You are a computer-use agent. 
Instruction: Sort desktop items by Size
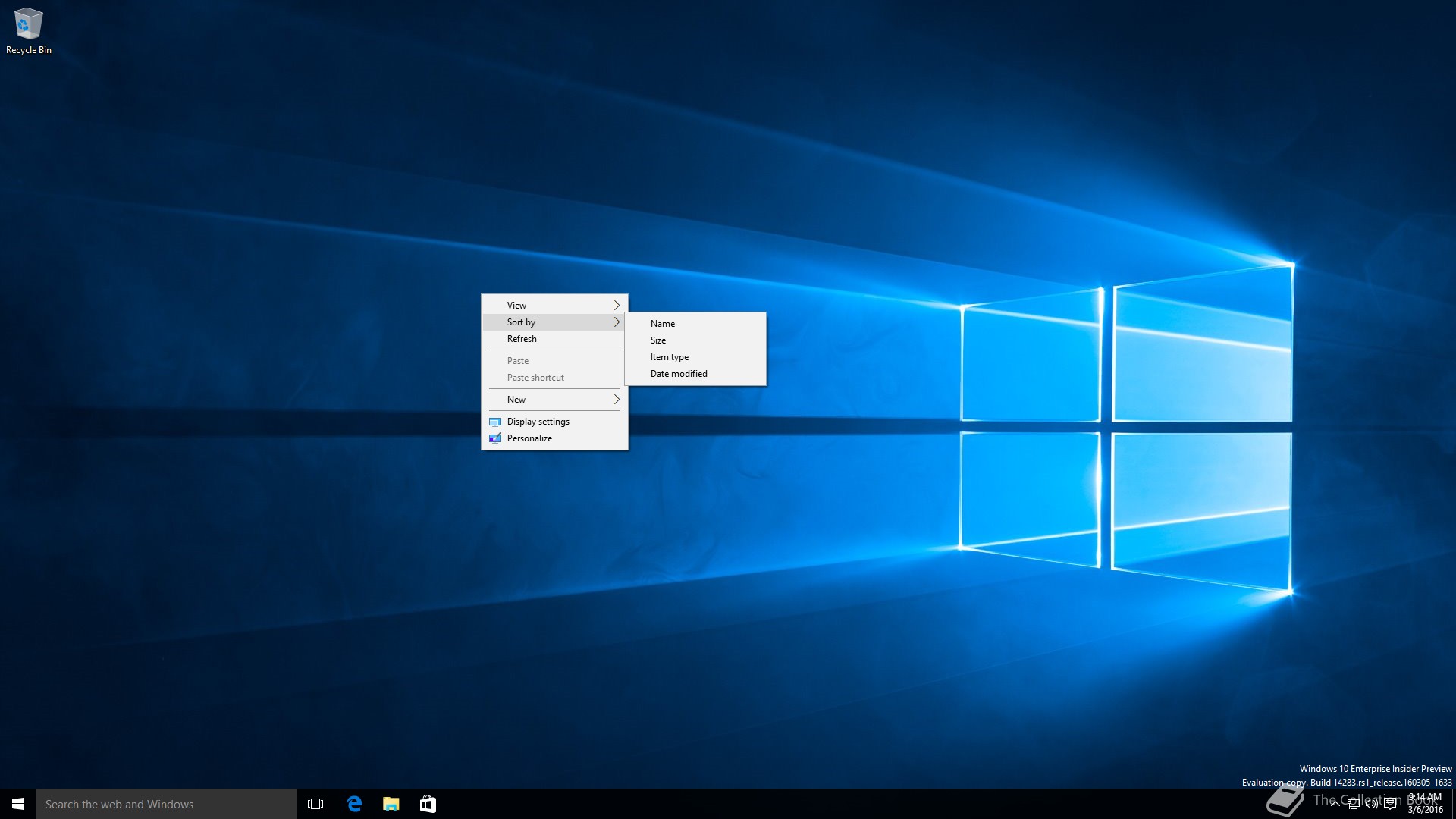[x=695, y=340]
